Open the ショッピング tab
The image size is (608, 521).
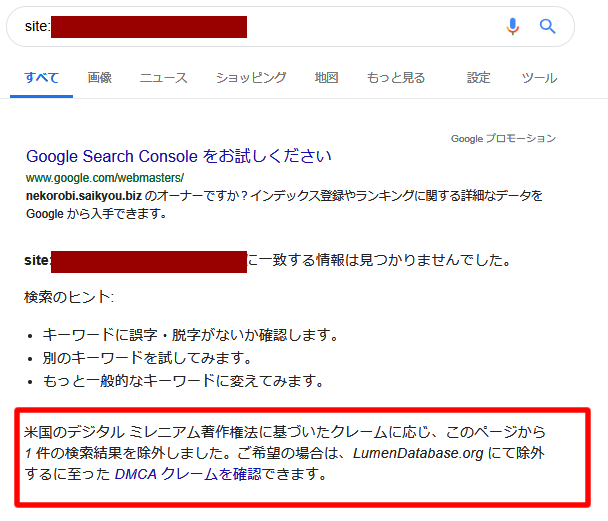[251, 78]
